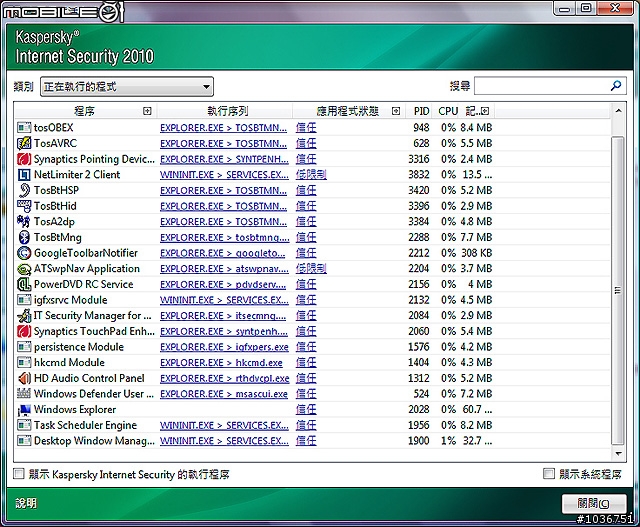
Task: Click the persistence Module icon
Action: pyautogui.click(x=24, y=347)
